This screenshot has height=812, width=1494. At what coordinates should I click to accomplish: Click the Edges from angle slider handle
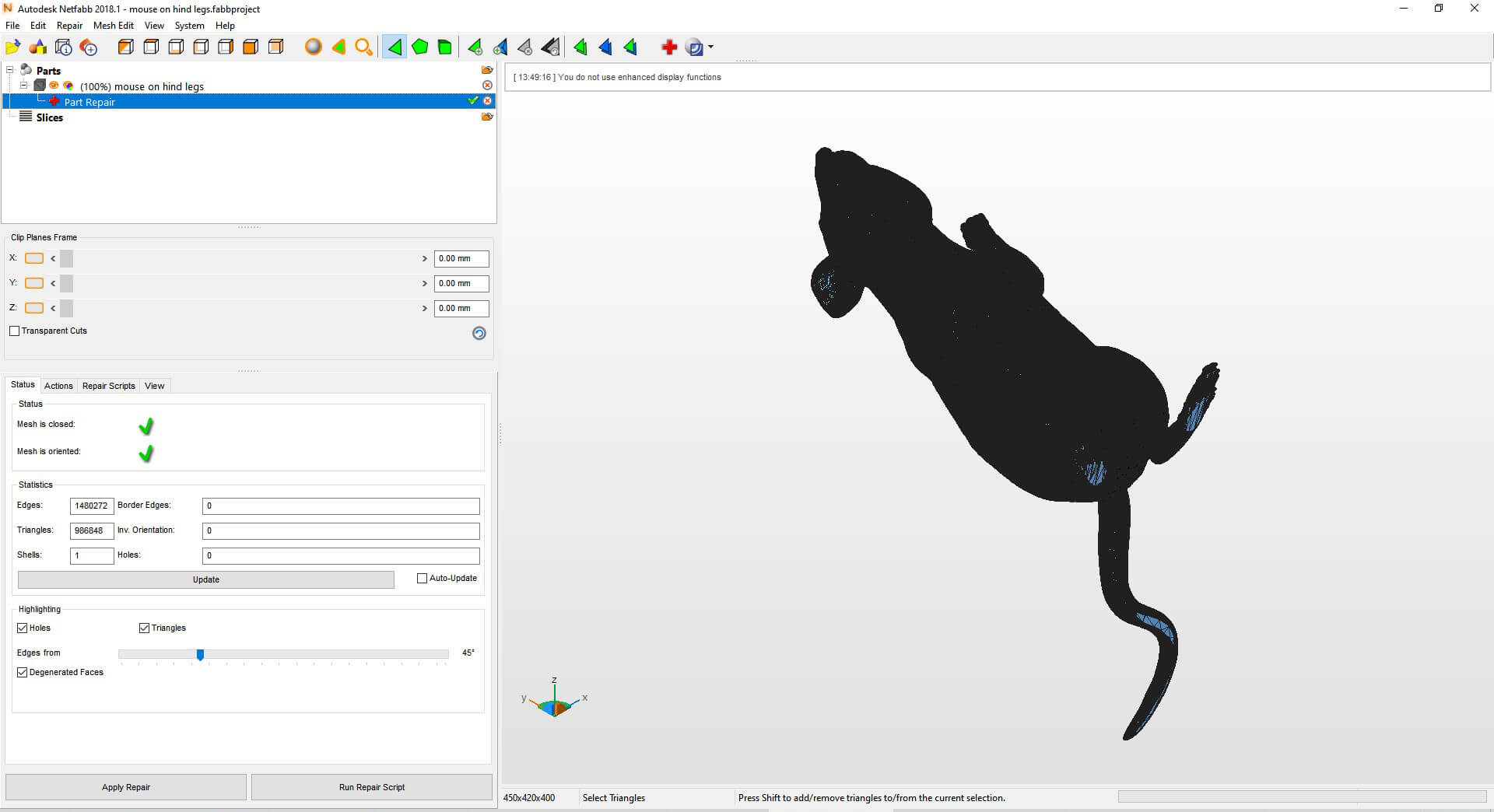[200, 655]
